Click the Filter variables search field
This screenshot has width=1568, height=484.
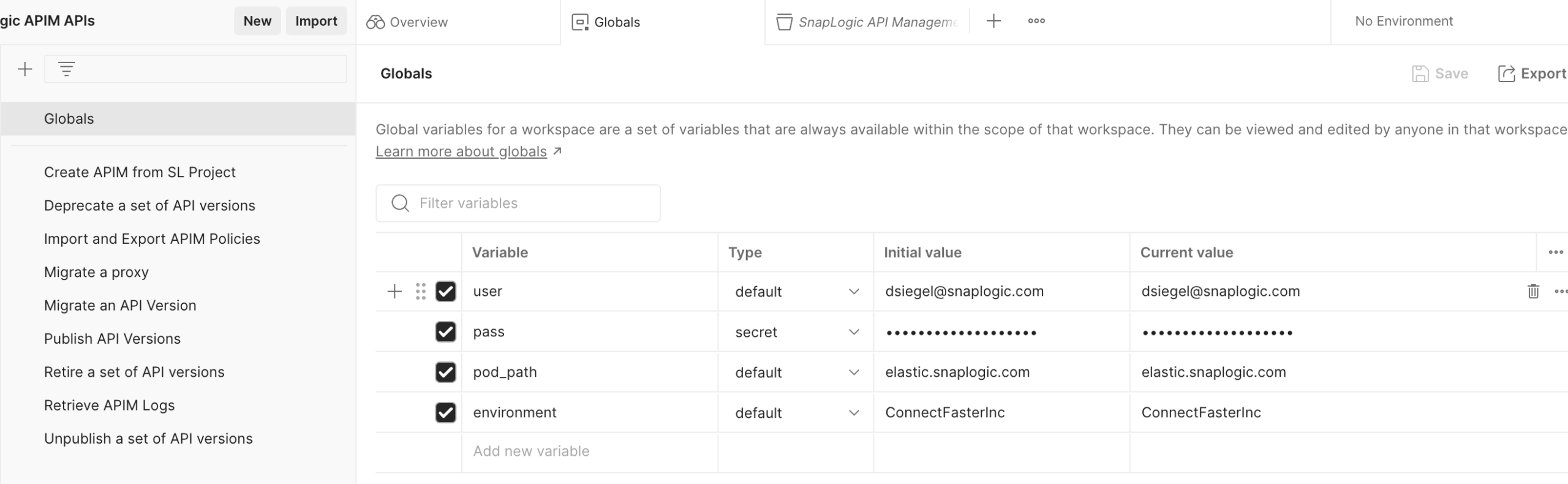click(527, 203)
